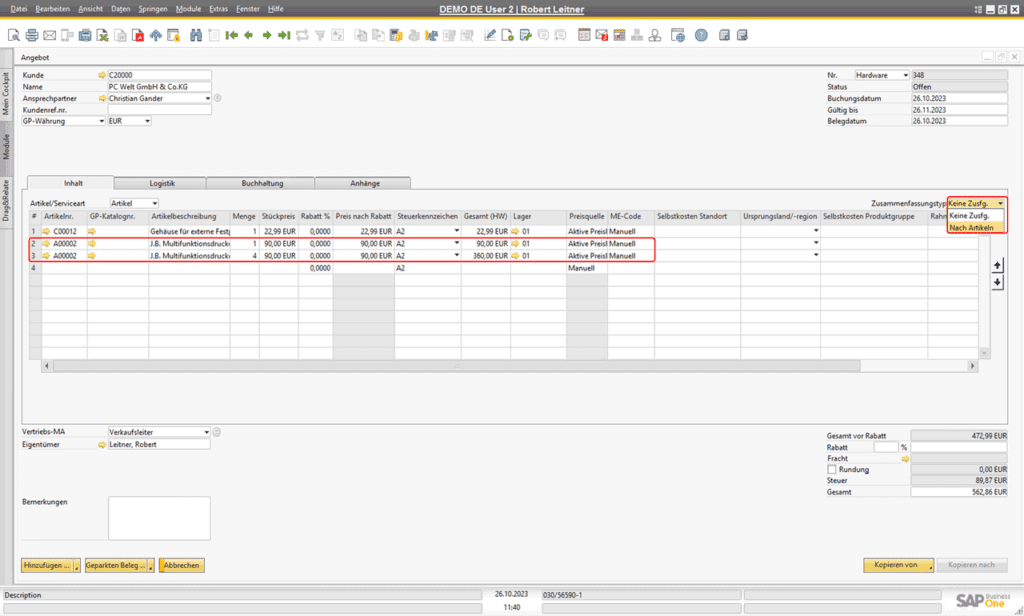Viewport: 1024px width, 616px height.
Task: Open the Mein Cockpit side tab
Action: coord(6,93)
